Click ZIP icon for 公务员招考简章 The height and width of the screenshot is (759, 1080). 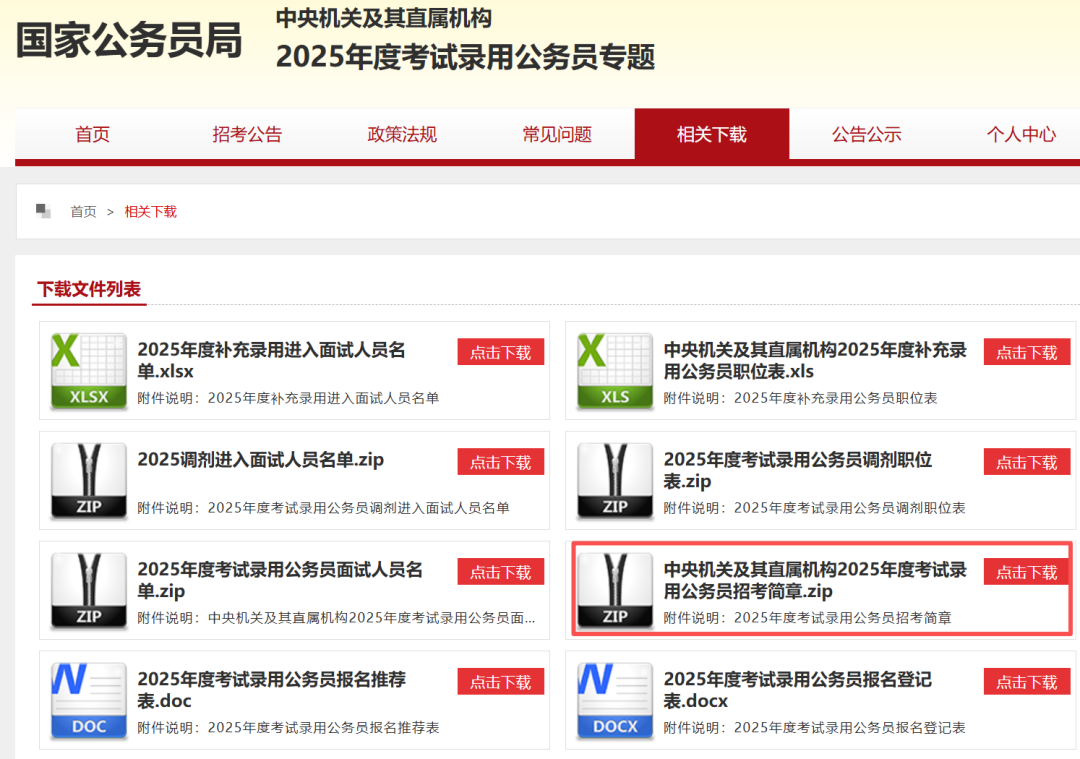click(615, 590)
